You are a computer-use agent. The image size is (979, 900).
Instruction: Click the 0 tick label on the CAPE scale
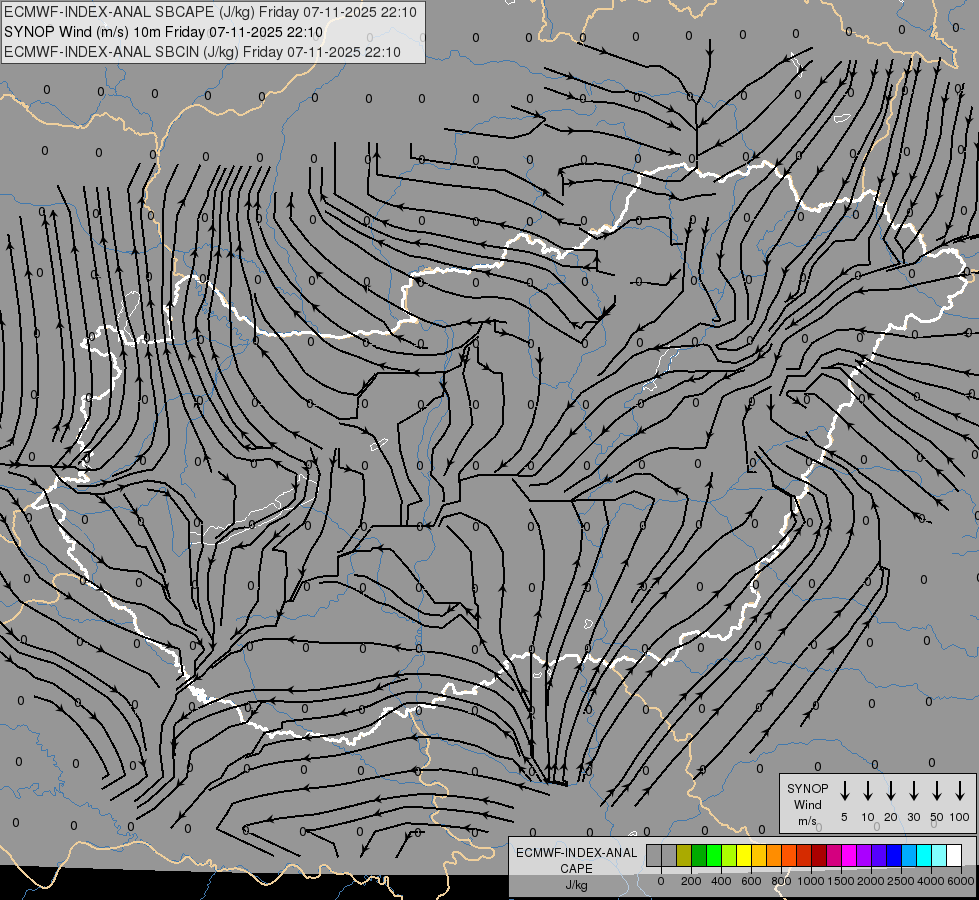[x=661, y=881]
